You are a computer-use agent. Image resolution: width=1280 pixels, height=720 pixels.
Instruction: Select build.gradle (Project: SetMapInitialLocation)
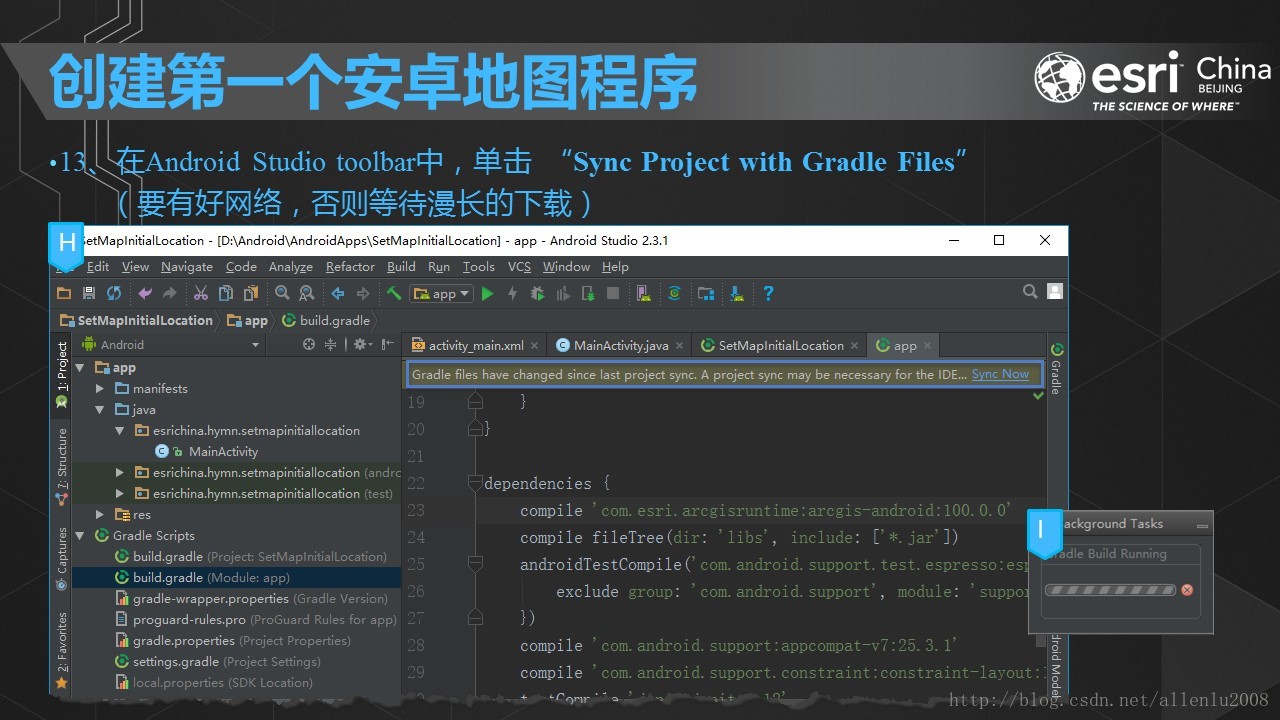251,556
